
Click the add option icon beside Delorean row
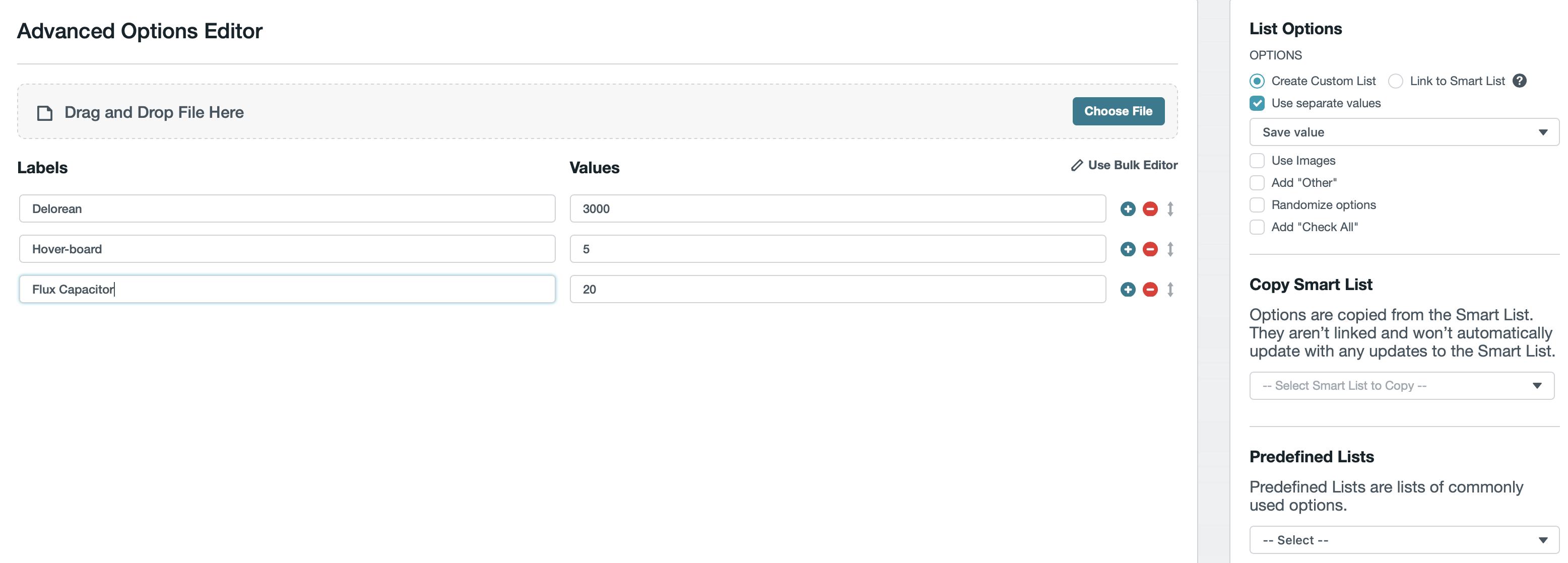pos(1128,208)
